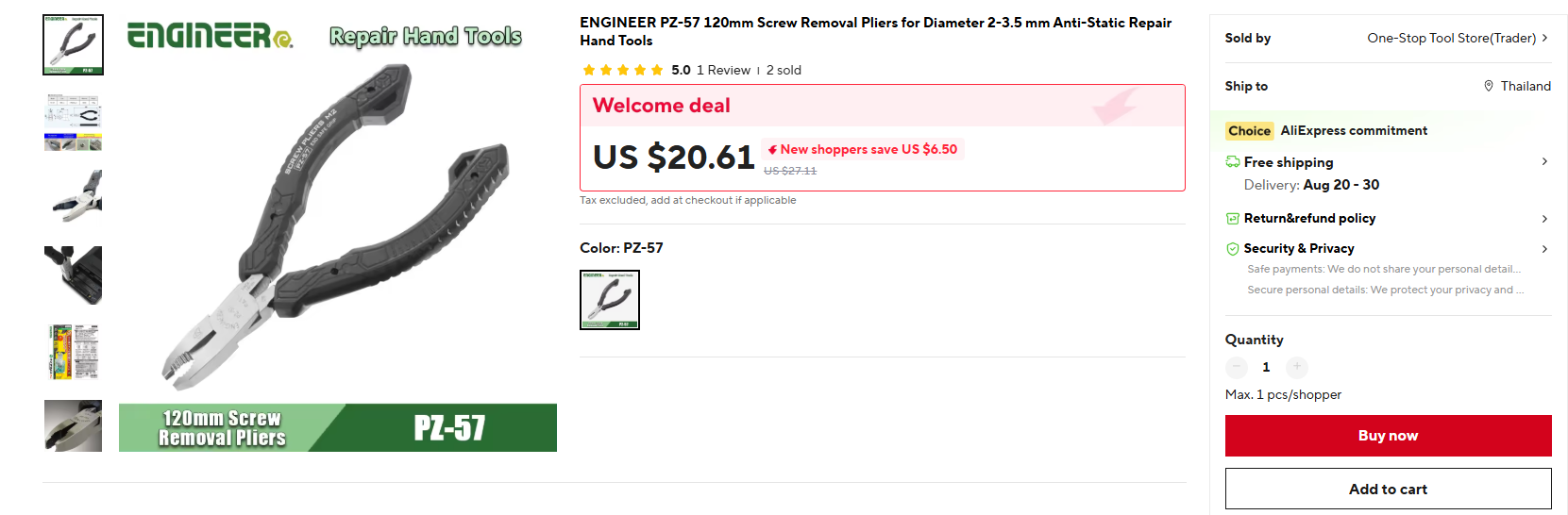Image resolution: width=1568 pixels, height=515 pixels.
Task: Open the One-Stop Tool Store seller link
Action: tap(1457, 38)
